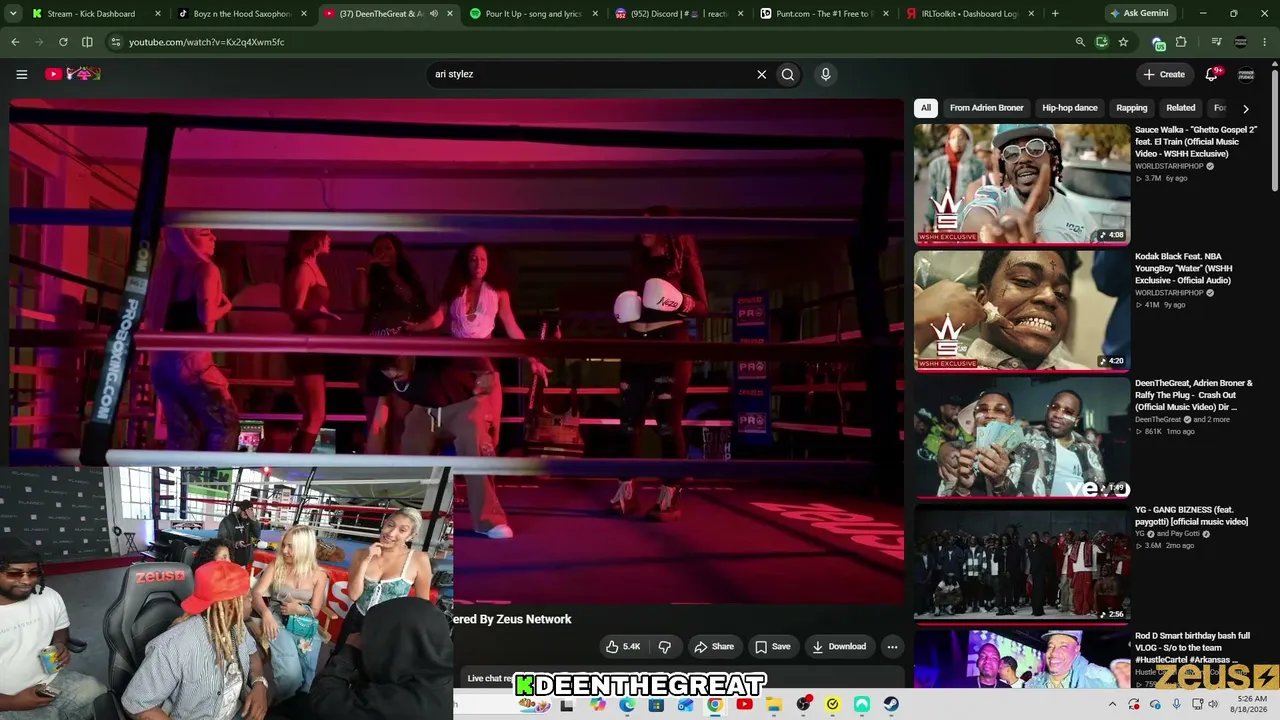The height and width of the screenshot is (720, 1280).
Task: Reload the current page
Action: click(63, 42)
